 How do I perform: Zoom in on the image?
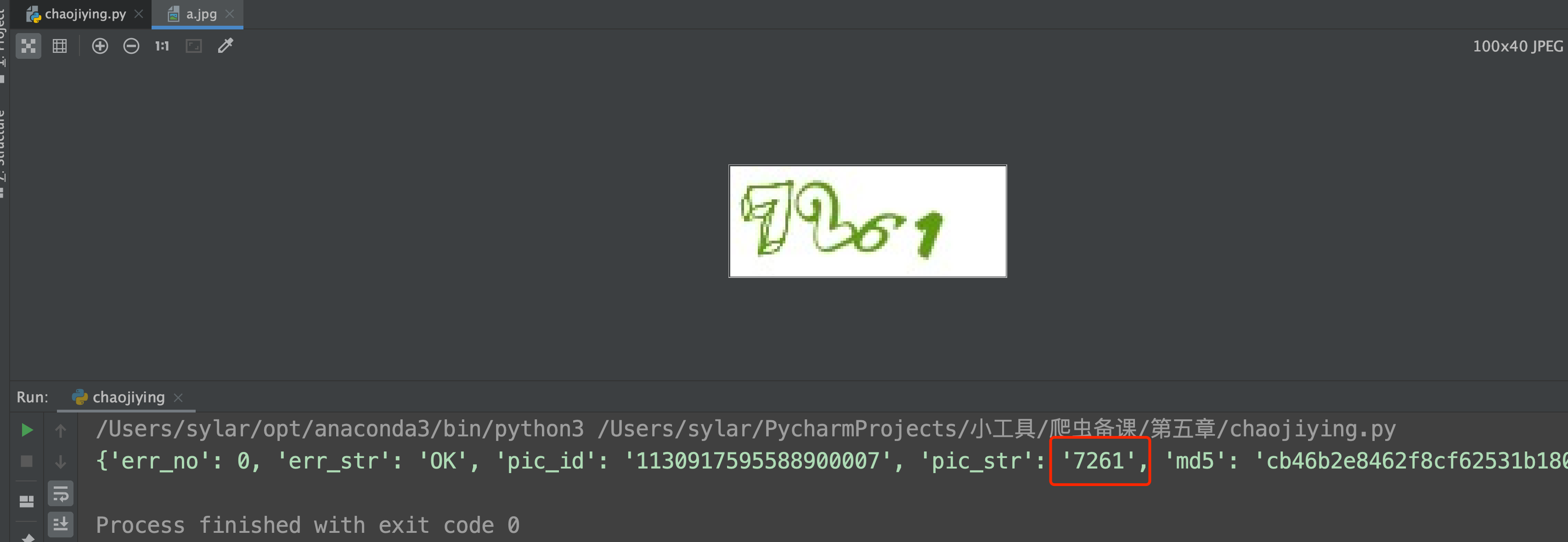point(100,46)
